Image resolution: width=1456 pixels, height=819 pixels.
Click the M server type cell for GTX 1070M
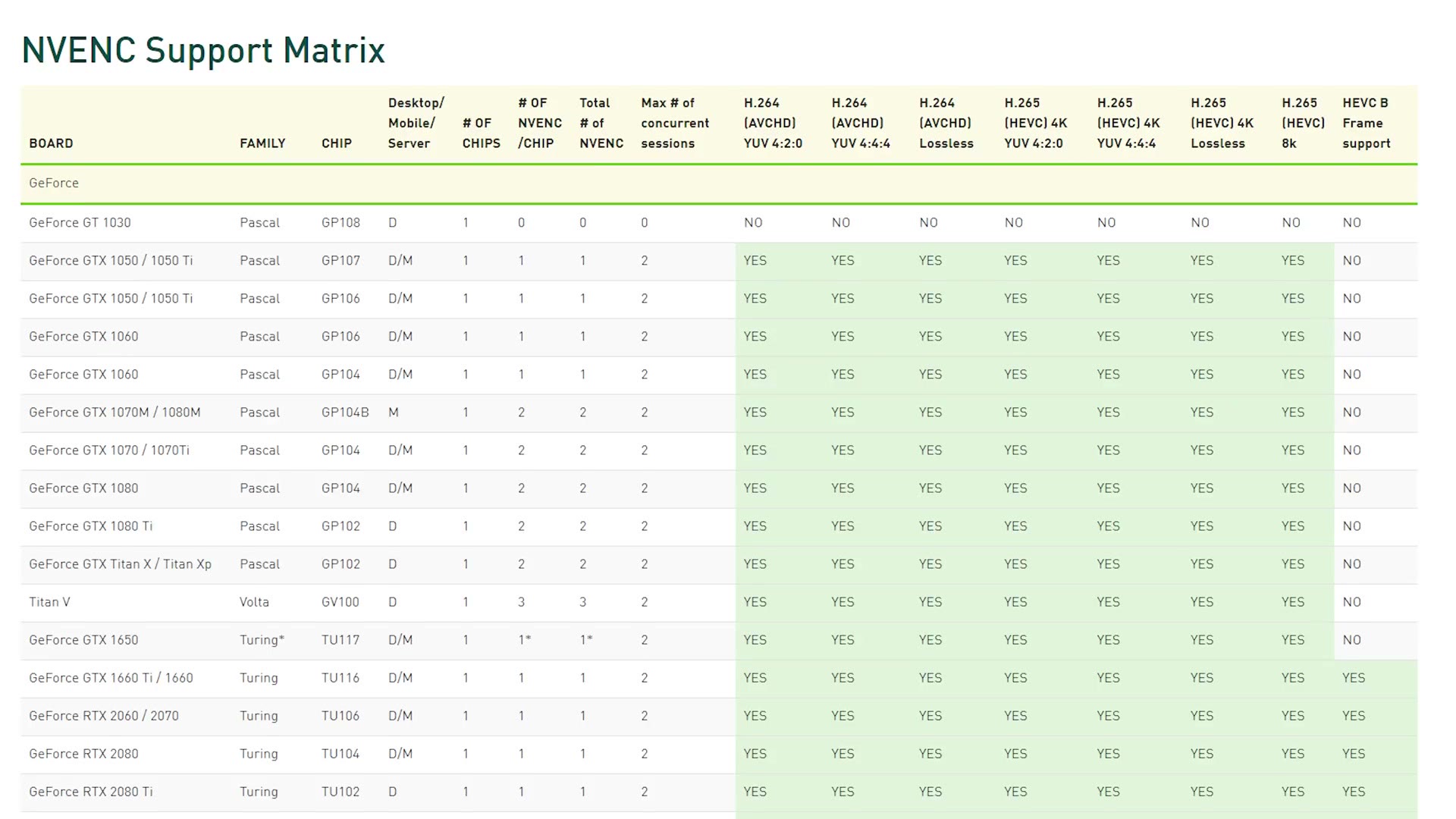click(393, 412)
